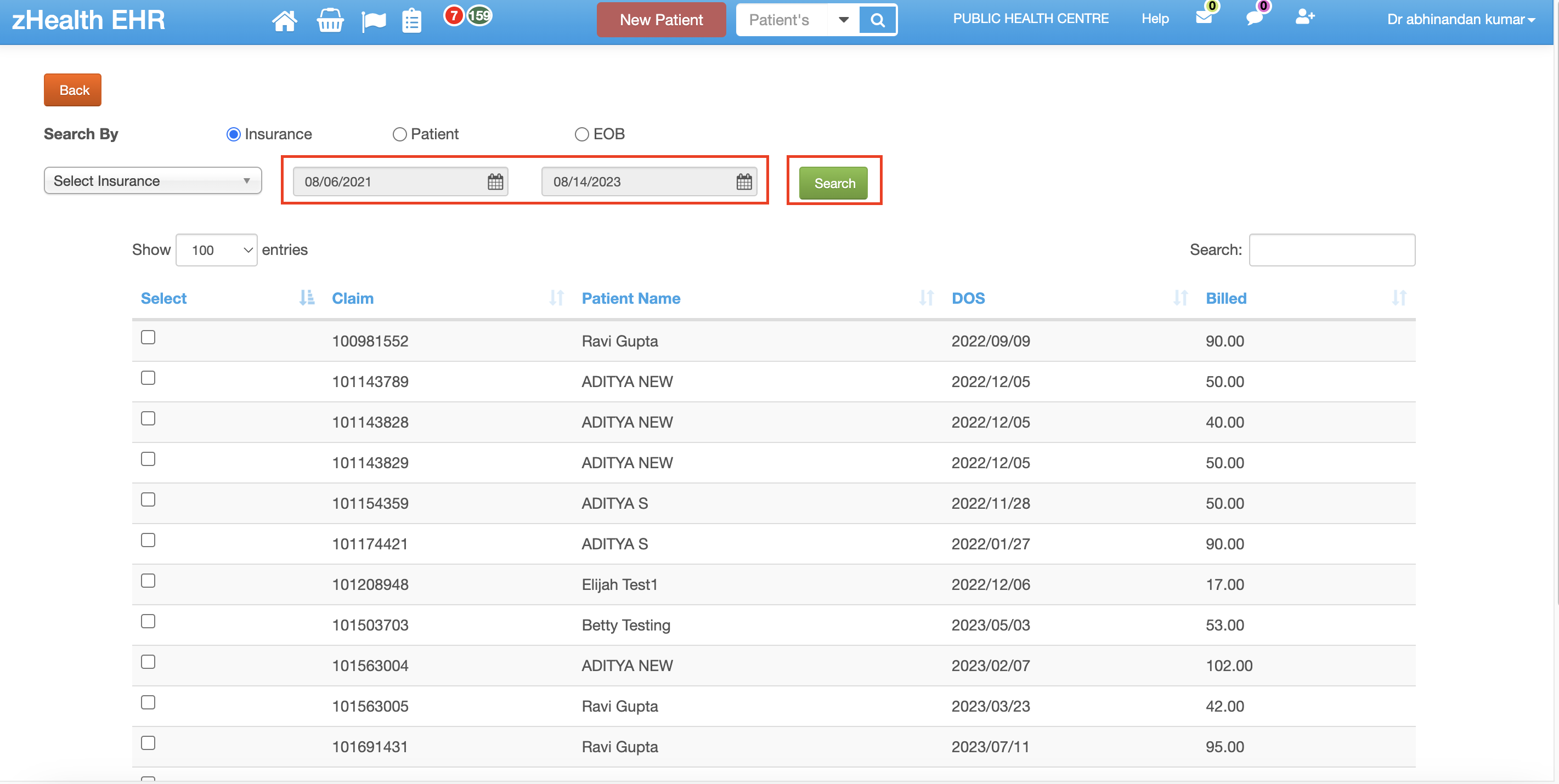Expand the Patient's search type dropdown
Screen dimensions: 1559x784
(x=843, y=20)
